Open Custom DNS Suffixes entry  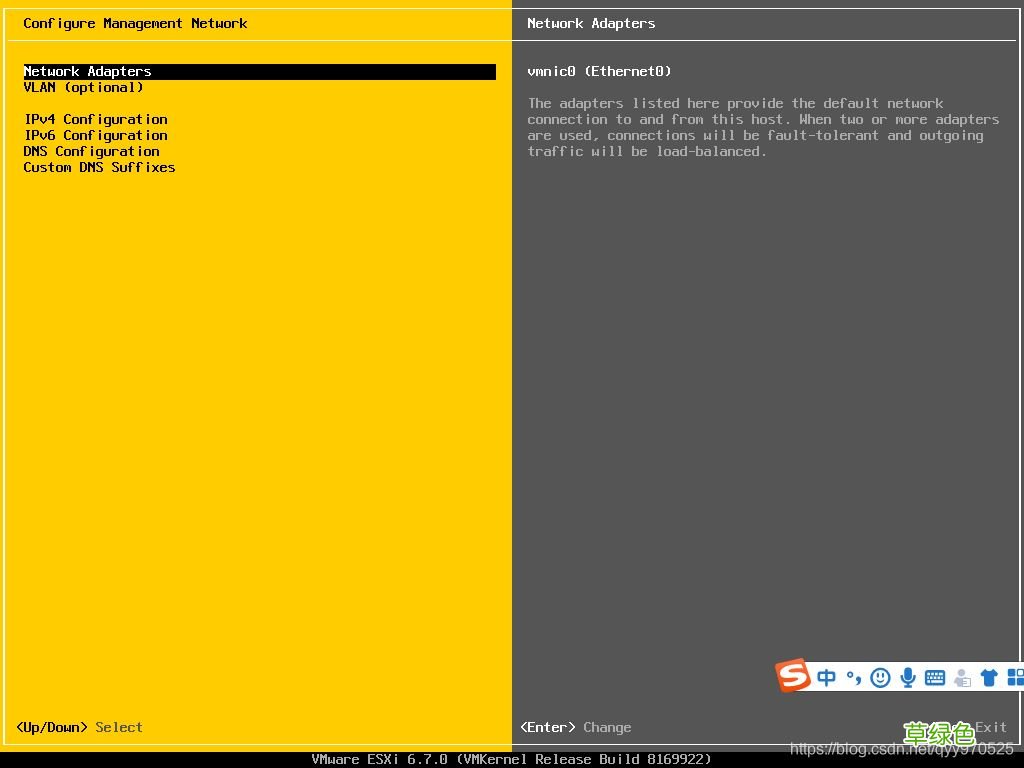tap(100, 168)
